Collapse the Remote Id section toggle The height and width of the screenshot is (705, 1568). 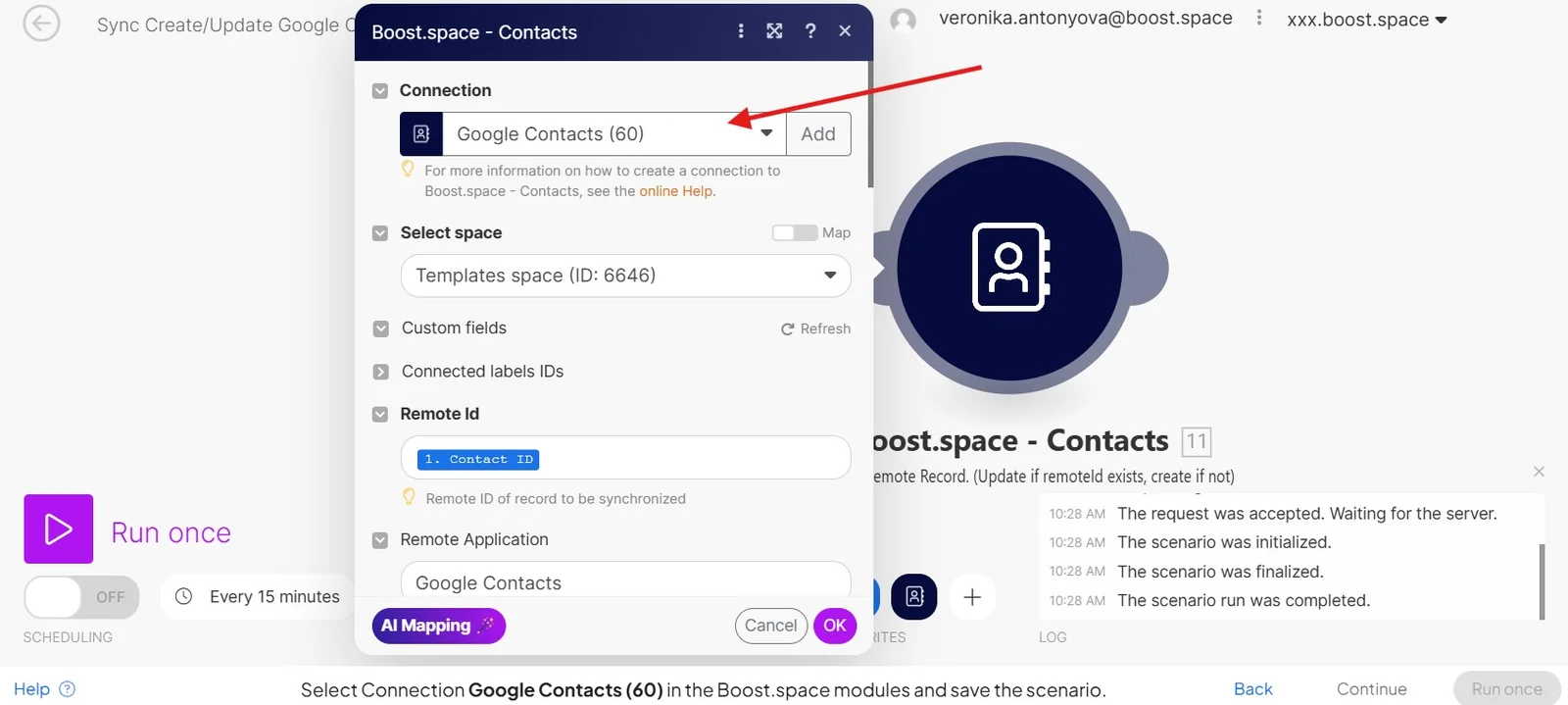[380, 415]
